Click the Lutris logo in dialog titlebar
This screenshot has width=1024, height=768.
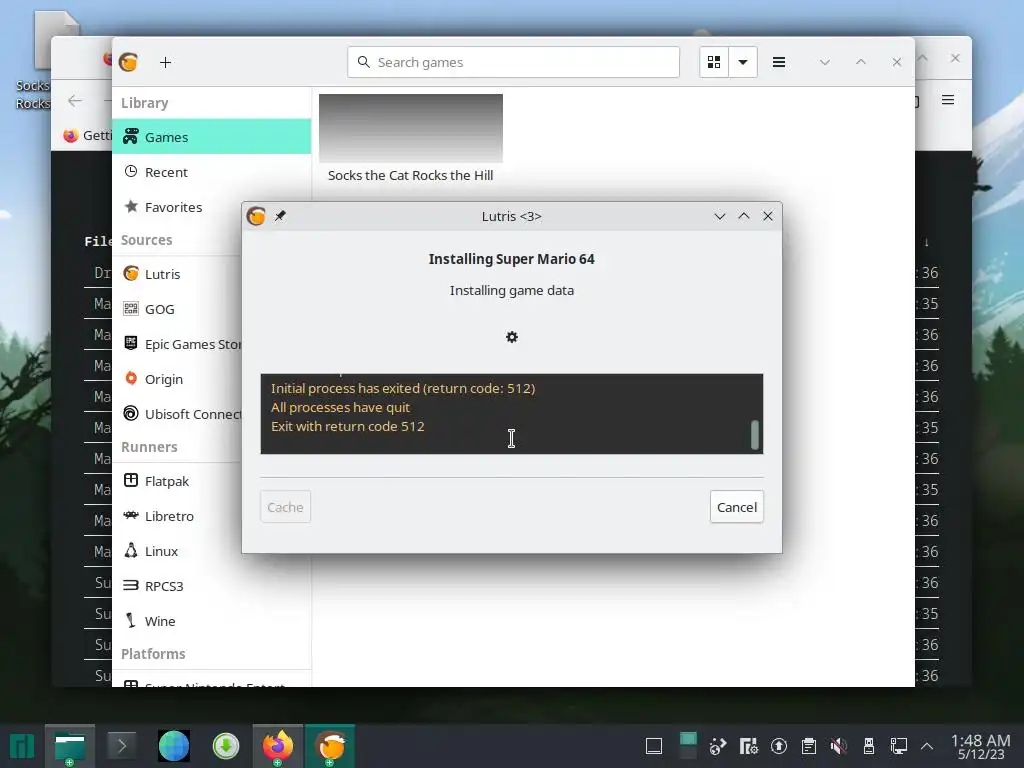click(256, 216)
